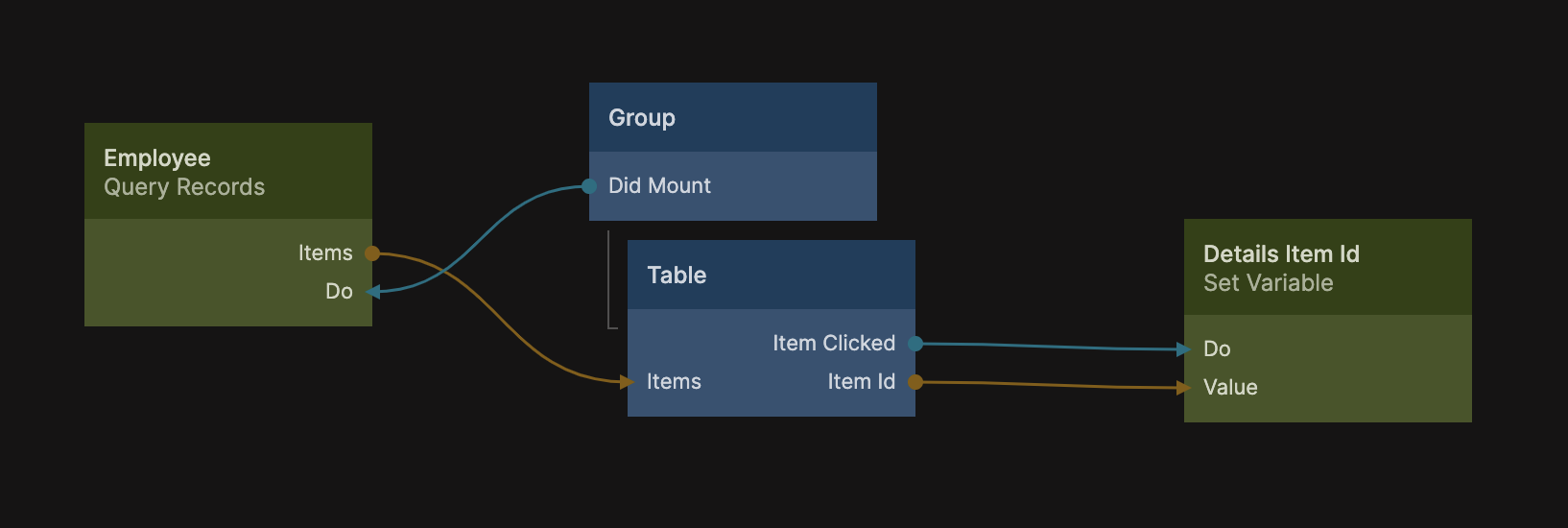
Task: Click the Did Mount output port dot
Action: 589,186
